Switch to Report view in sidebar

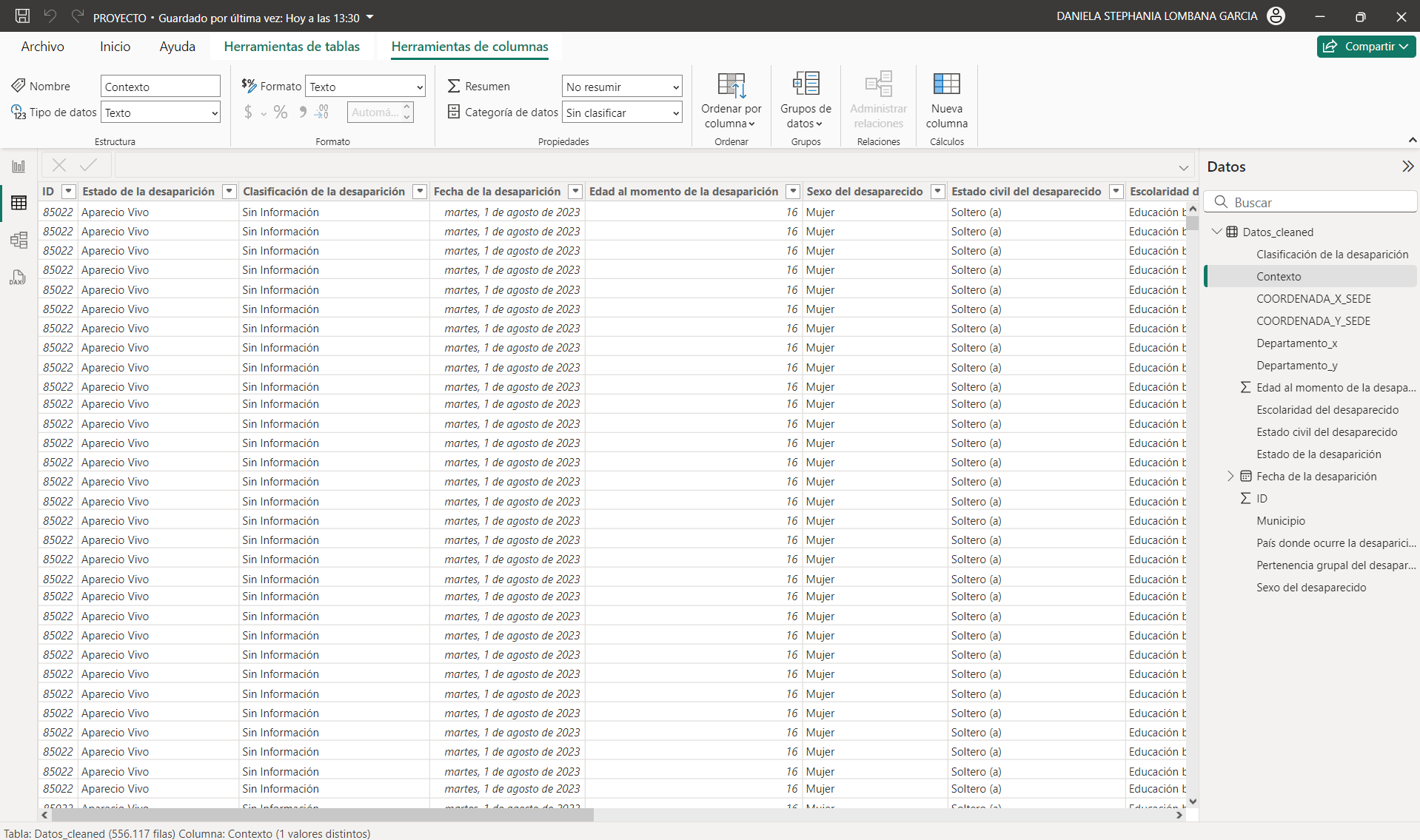[x=19, y=167]
